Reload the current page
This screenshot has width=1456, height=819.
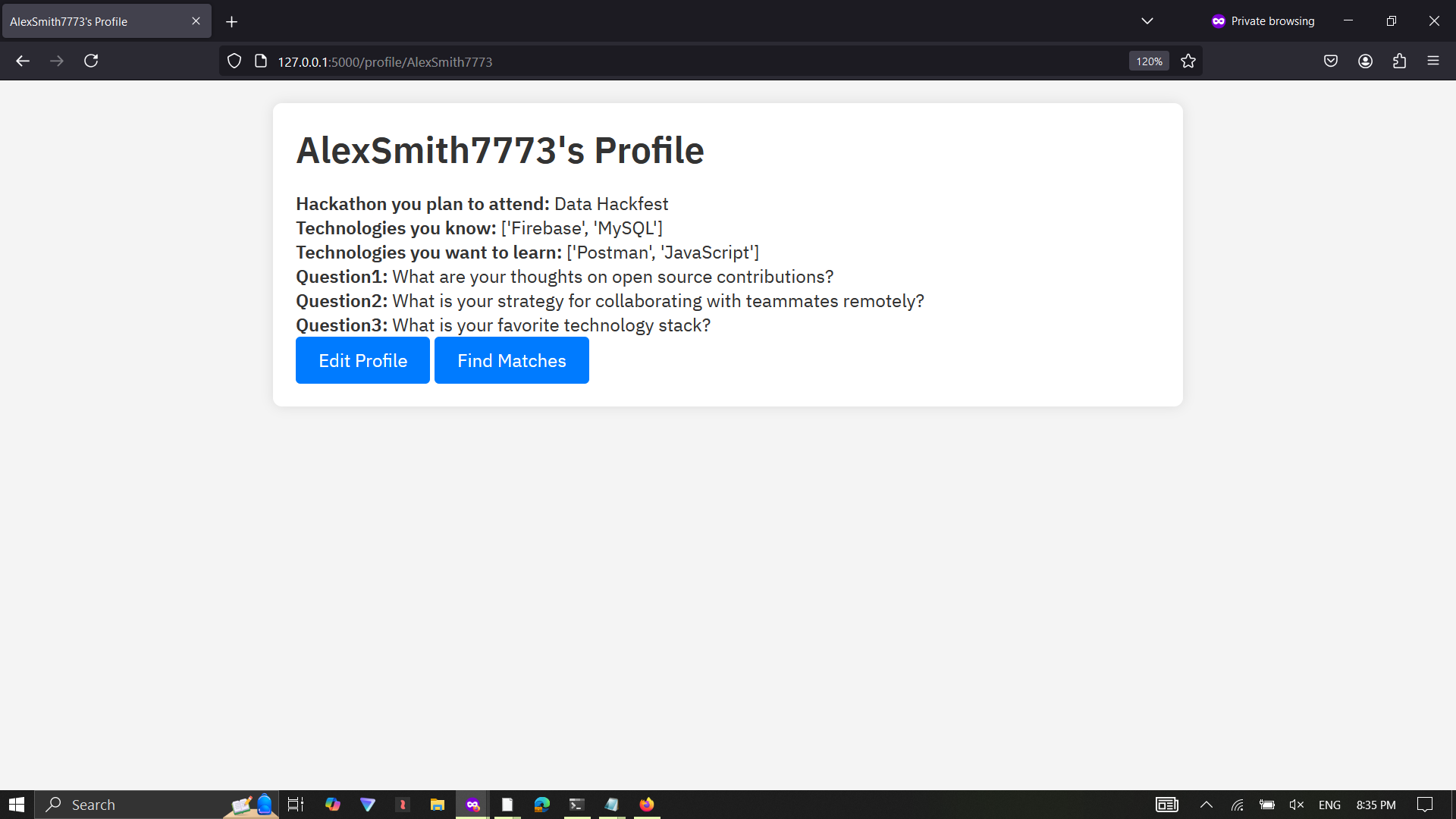[91, 61]
